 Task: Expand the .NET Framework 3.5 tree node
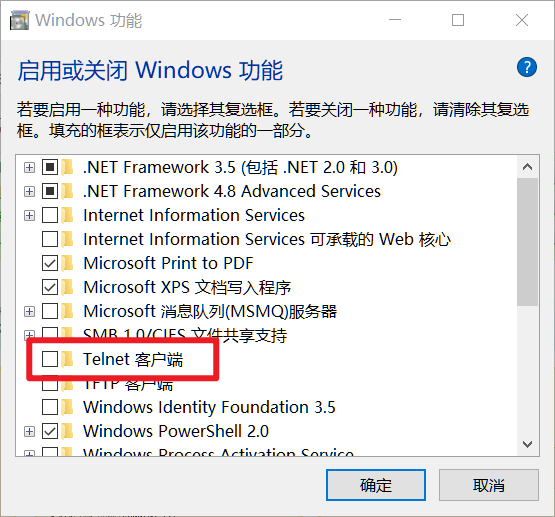pos(29,167)
